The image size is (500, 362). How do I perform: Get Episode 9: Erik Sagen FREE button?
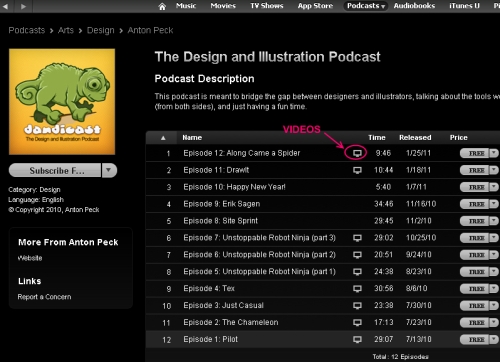[474, 204]
